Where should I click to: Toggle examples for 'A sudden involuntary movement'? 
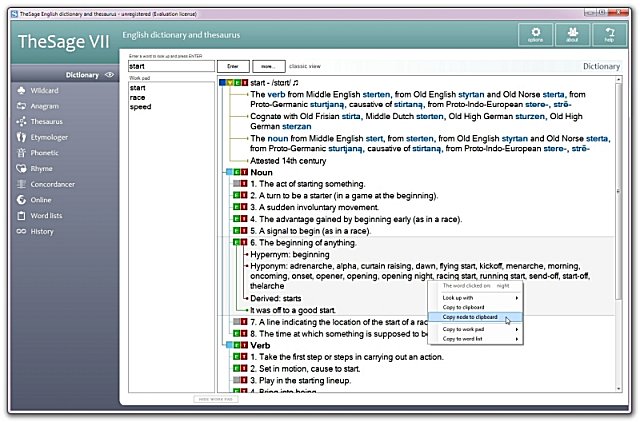coord(237,207)
